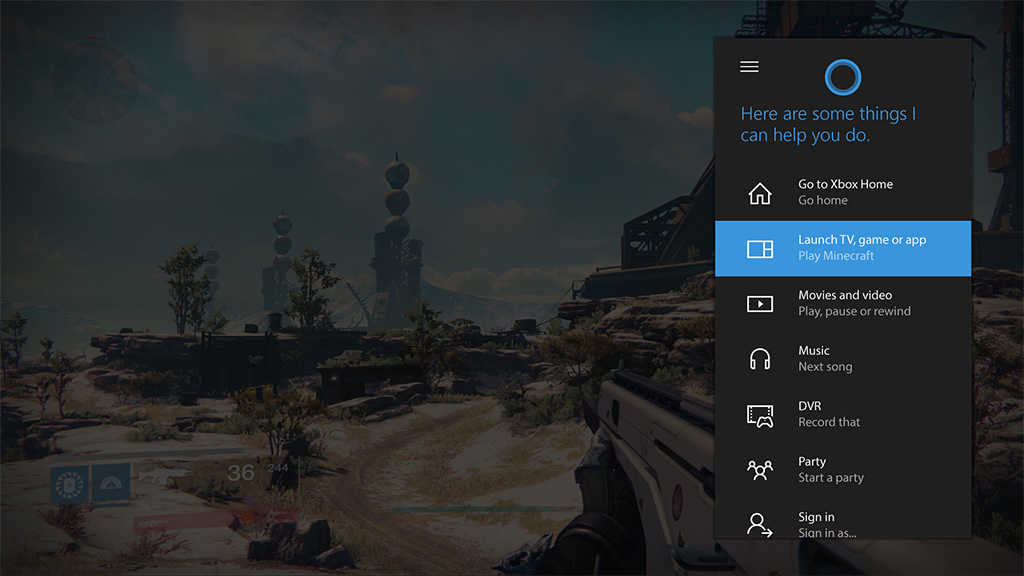Click the play-screen icon for Movies and video

760,304
